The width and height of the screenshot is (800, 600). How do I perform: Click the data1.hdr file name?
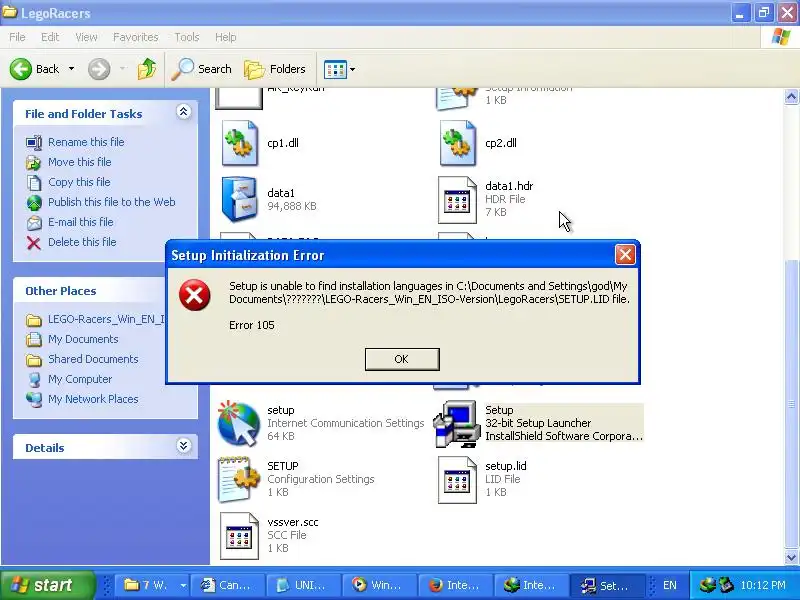[509, 186]
